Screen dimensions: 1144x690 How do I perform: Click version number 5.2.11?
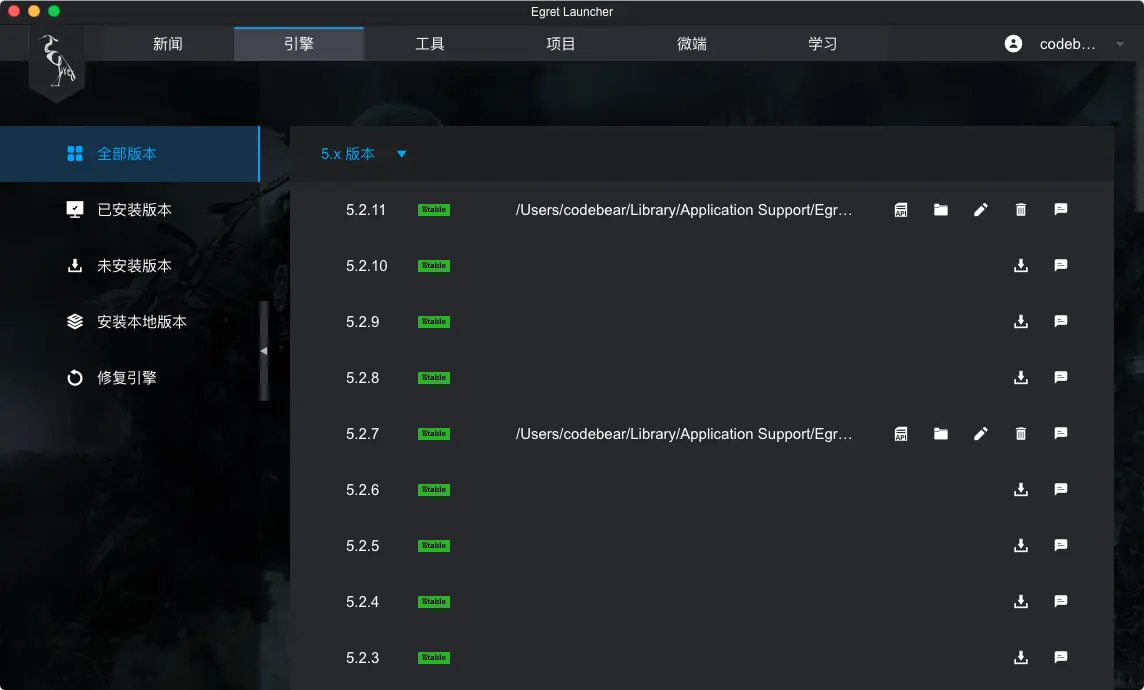point(366,210)
